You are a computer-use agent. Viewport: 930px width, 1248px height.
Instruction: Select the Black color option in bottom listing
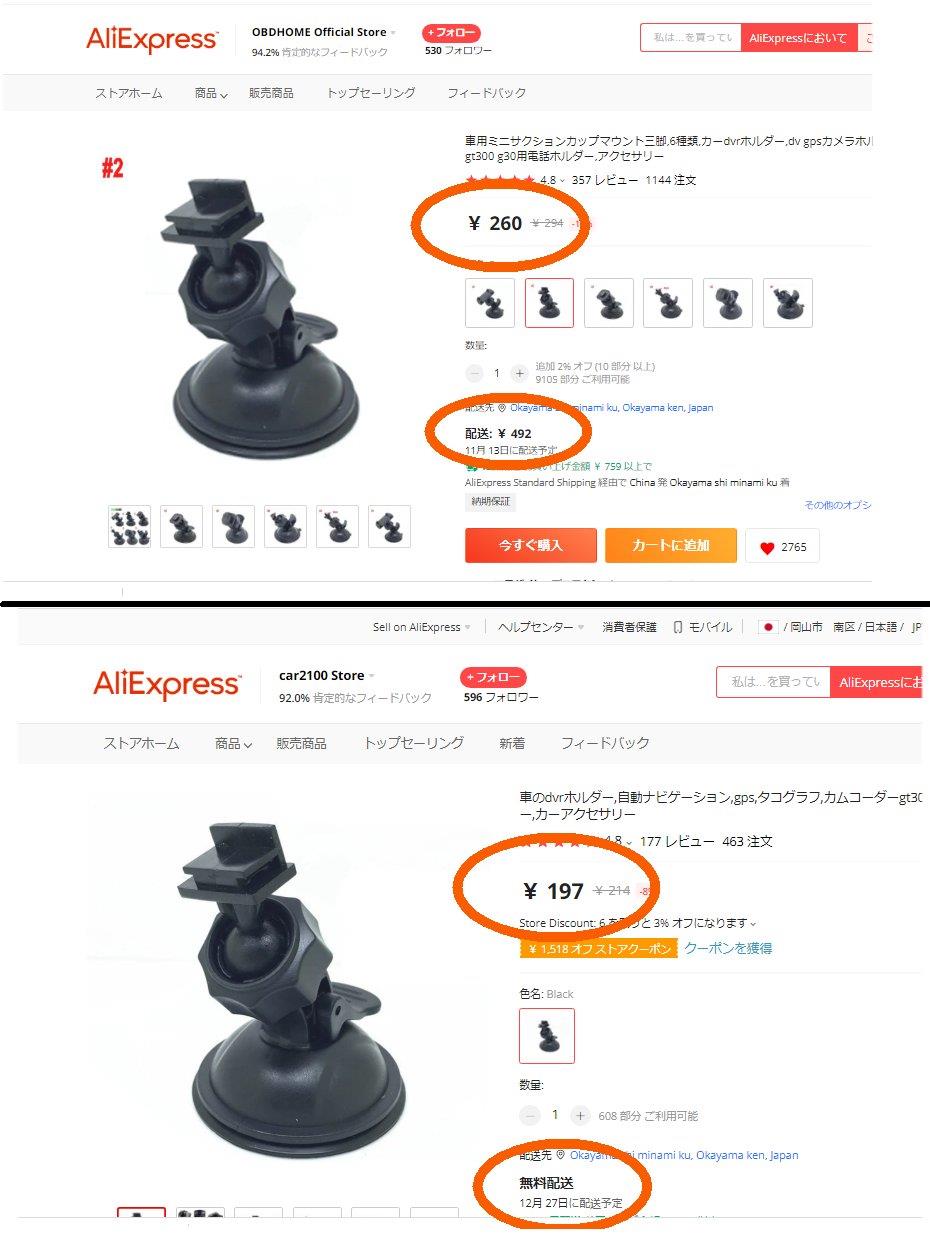coord(547,1035)
